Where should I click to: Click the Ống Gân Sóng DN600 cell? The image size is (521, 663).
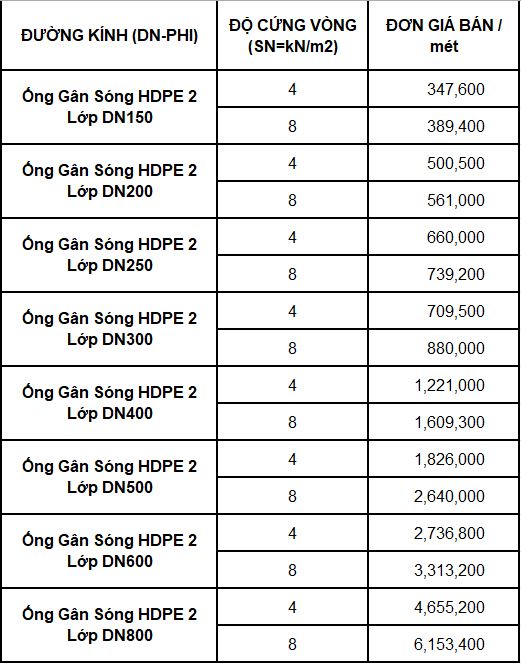[109, 551]
